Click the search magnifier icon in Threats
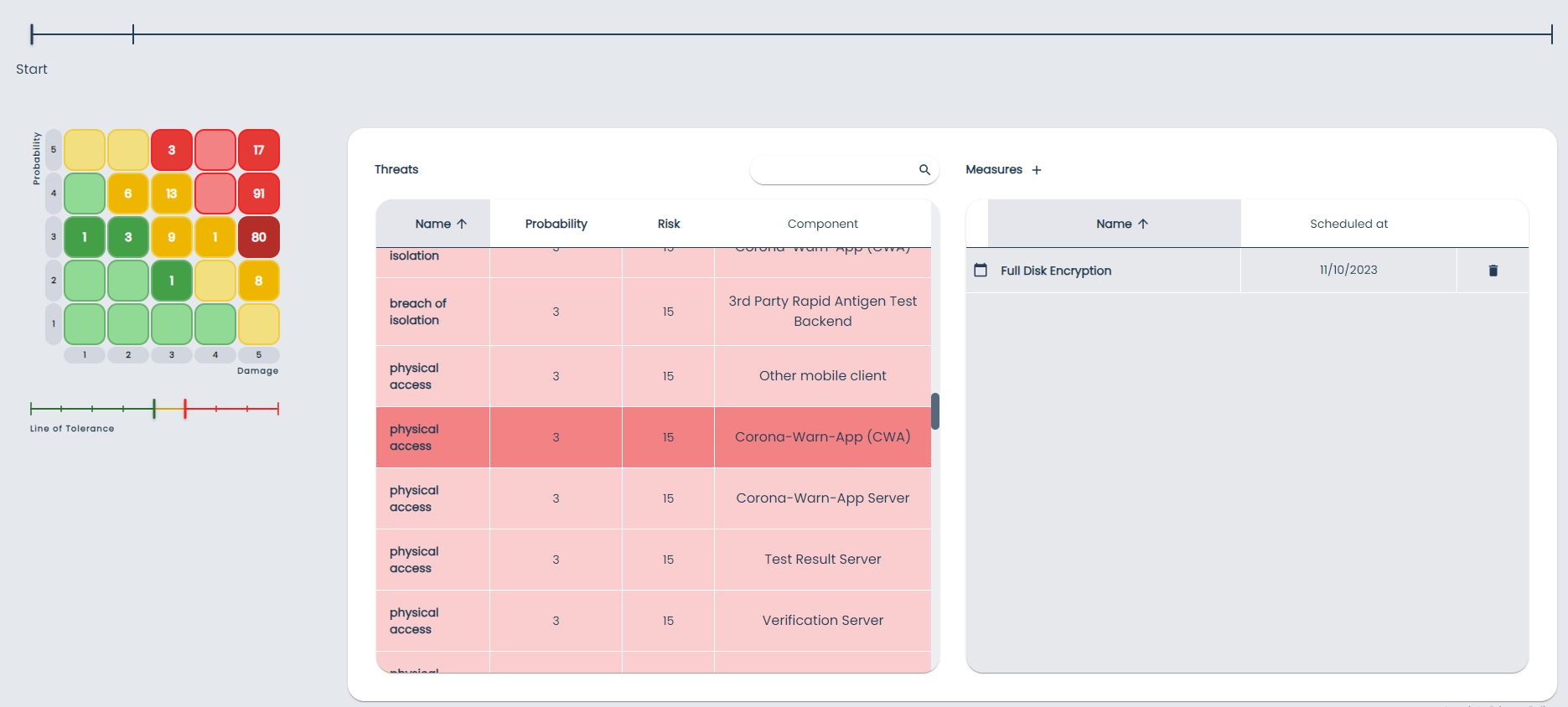The height and width of the screenshot is (707, 1568). click(x=924, y=169)
